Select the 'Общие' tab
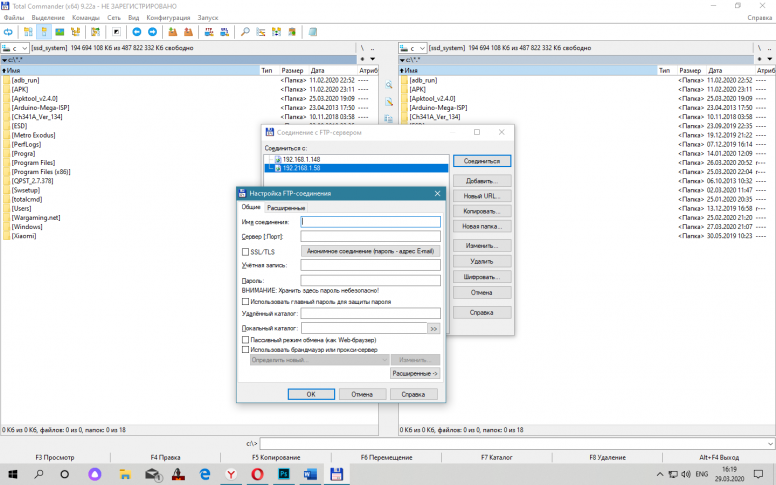This screenshot has width=776, height=485. coord(251,207)
